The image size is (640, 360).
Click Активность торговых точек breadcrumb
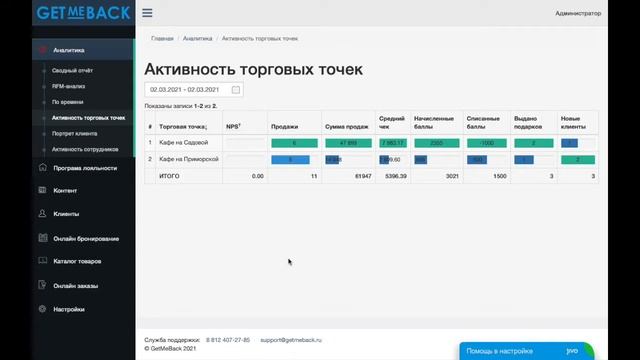(260, 38)
